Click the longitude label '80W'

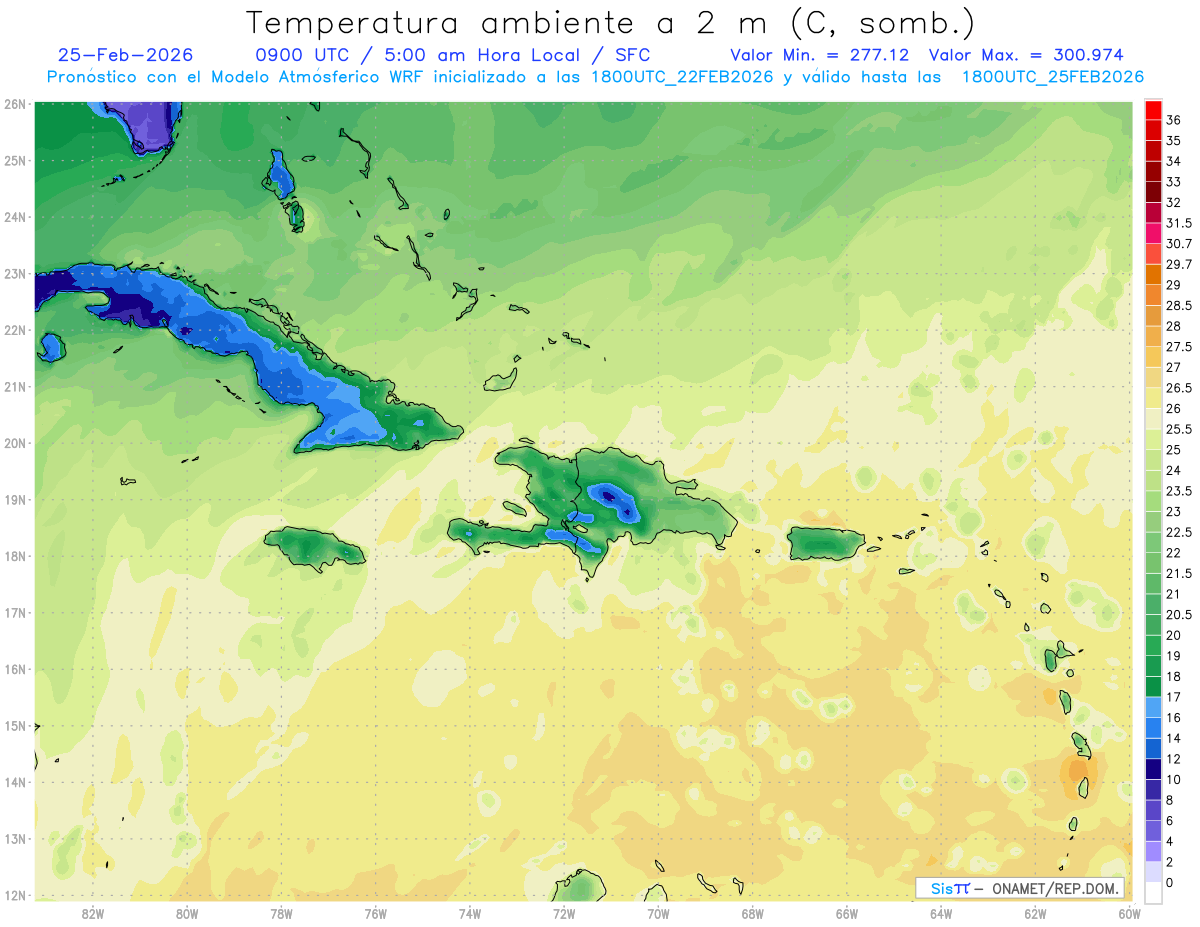187,913
